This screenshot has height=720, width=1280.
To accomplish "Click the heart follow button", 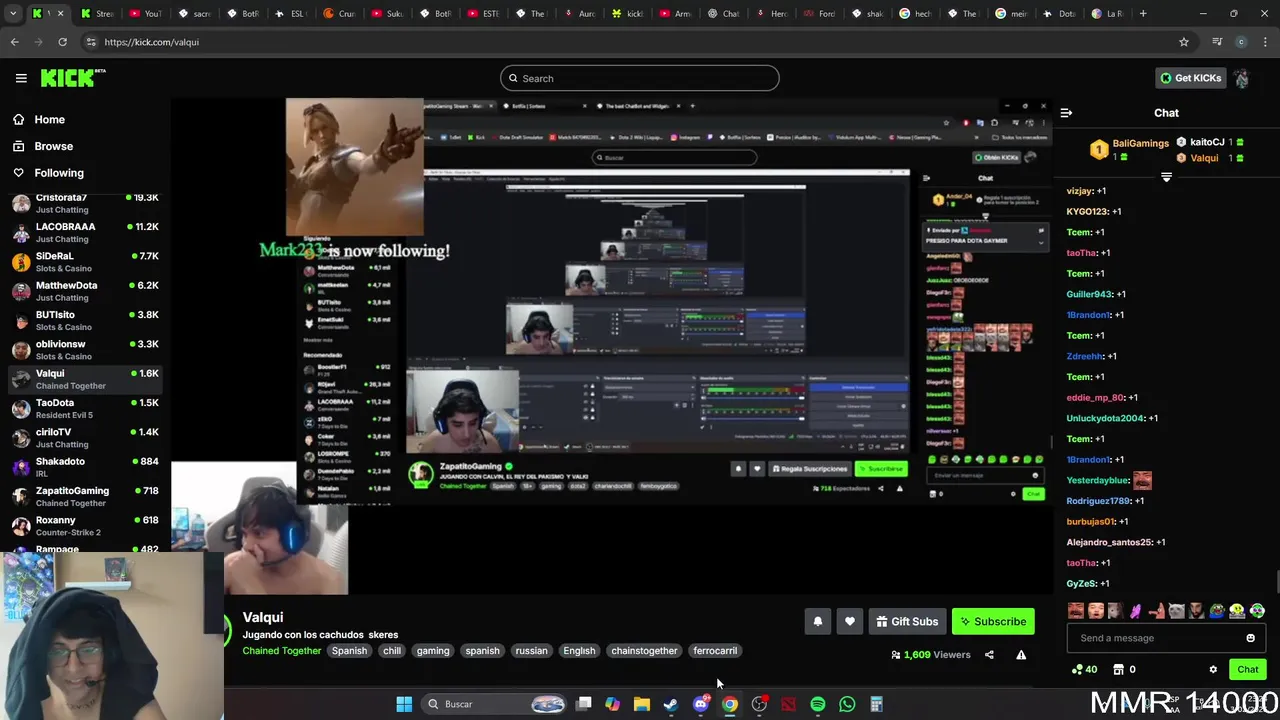I will point(849,621).
